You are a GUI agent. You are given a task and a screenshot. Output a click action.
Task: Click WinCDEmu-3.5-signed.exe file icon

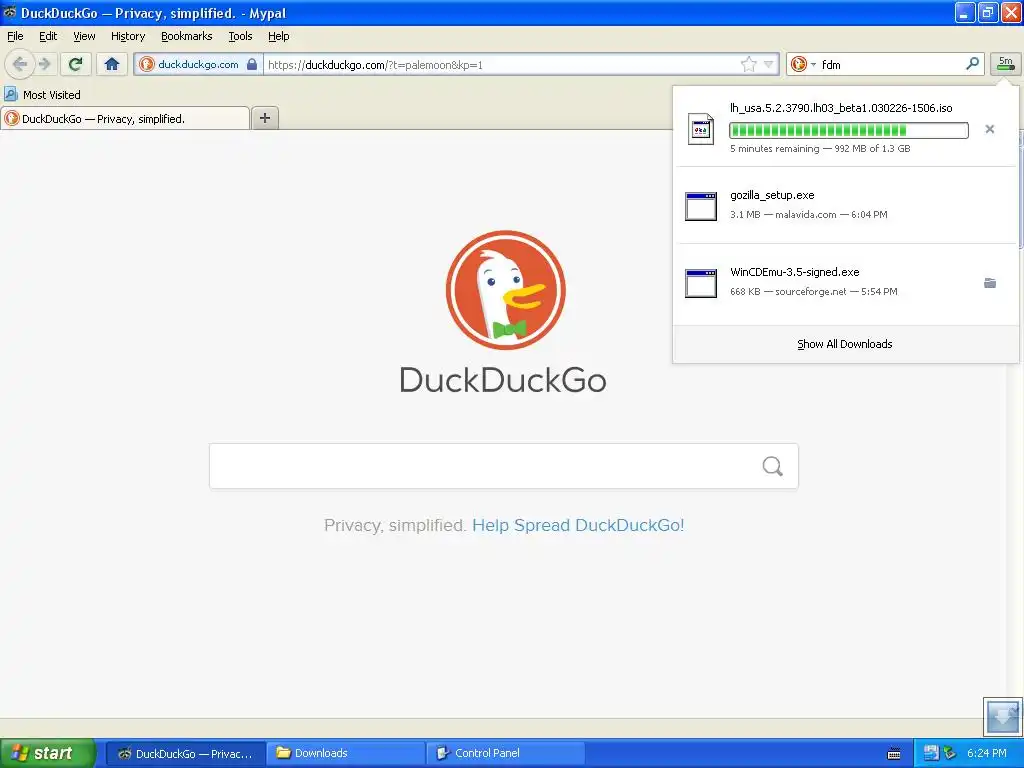point(701,283)
